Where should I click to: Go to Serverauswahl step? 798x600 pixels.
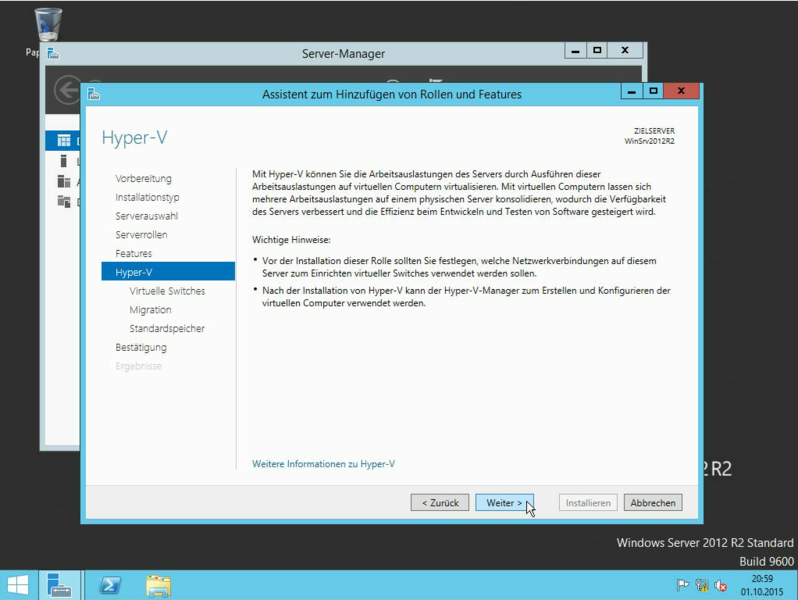[x=147, y=216]
